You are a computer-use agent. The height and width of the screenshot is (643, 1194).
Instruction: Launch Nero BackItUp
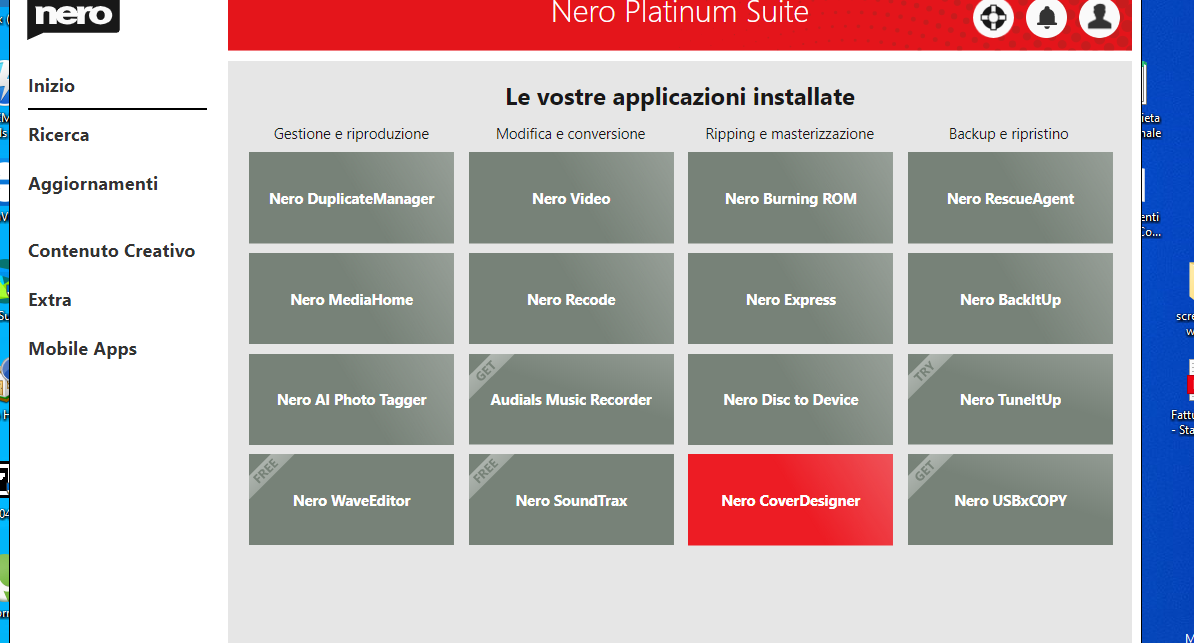pos(1010,299)
